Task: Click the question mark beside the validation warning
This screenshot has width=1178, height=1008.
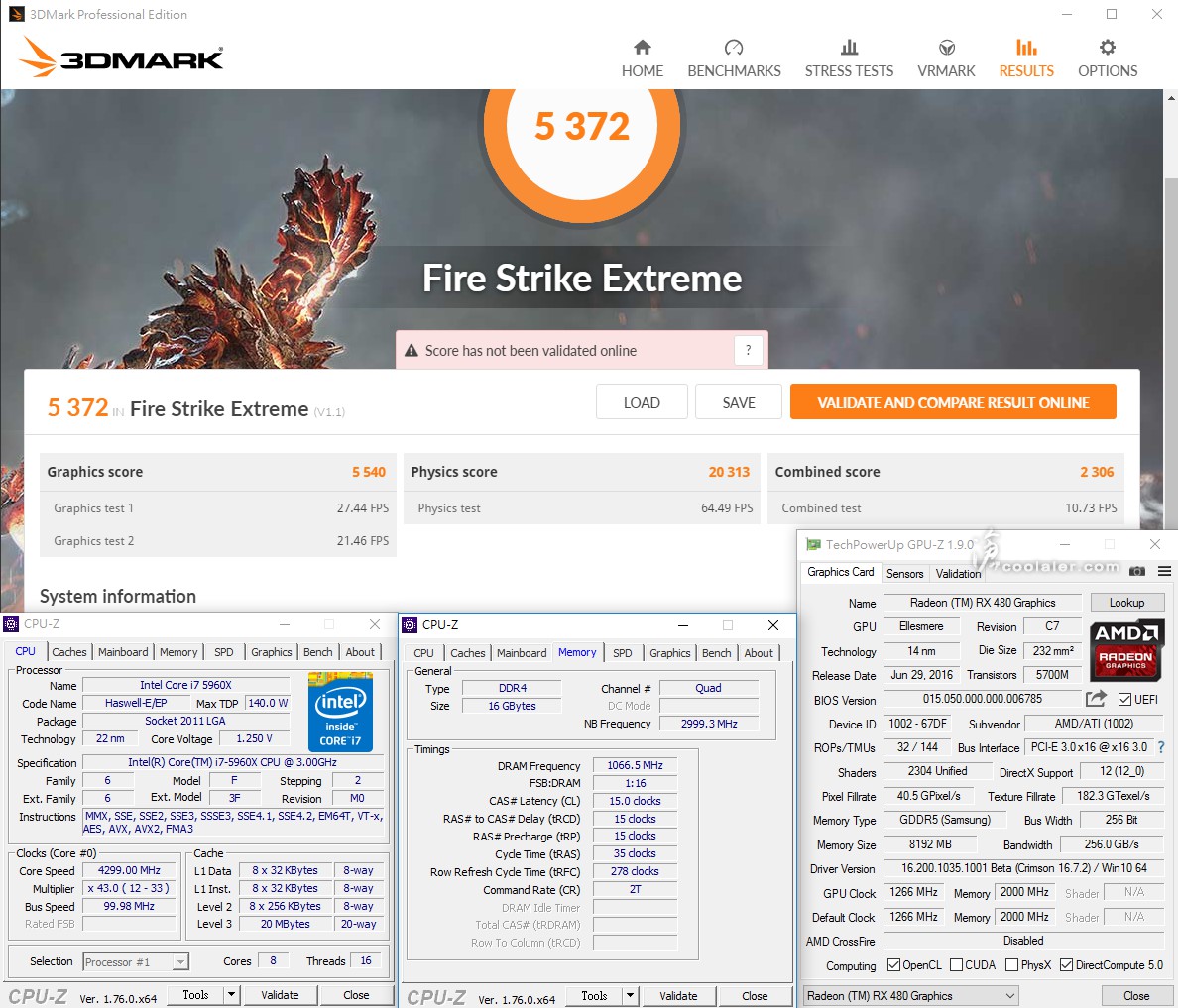Action: 748,350
